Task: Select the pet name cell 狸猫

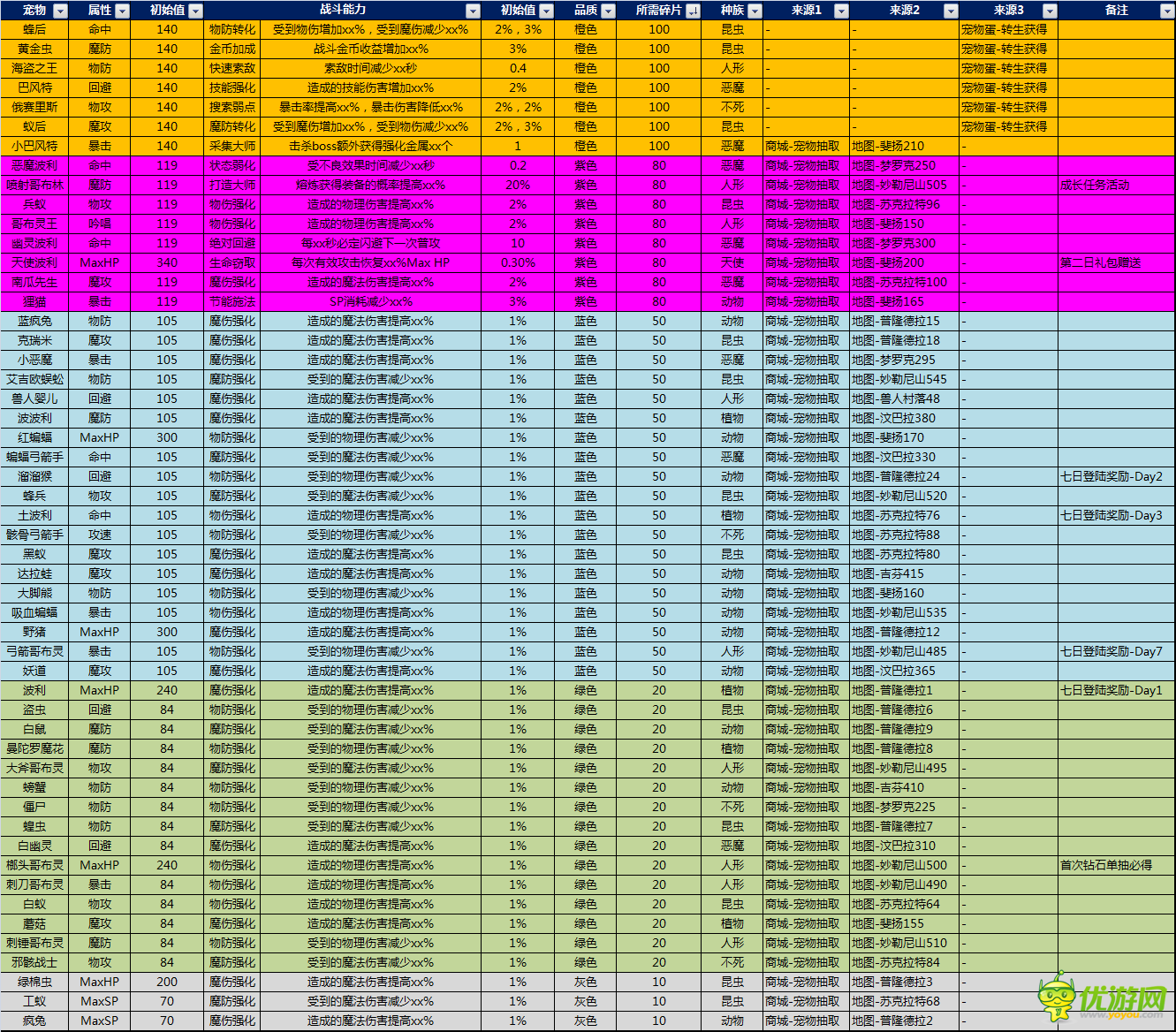Action: (34, 301)
